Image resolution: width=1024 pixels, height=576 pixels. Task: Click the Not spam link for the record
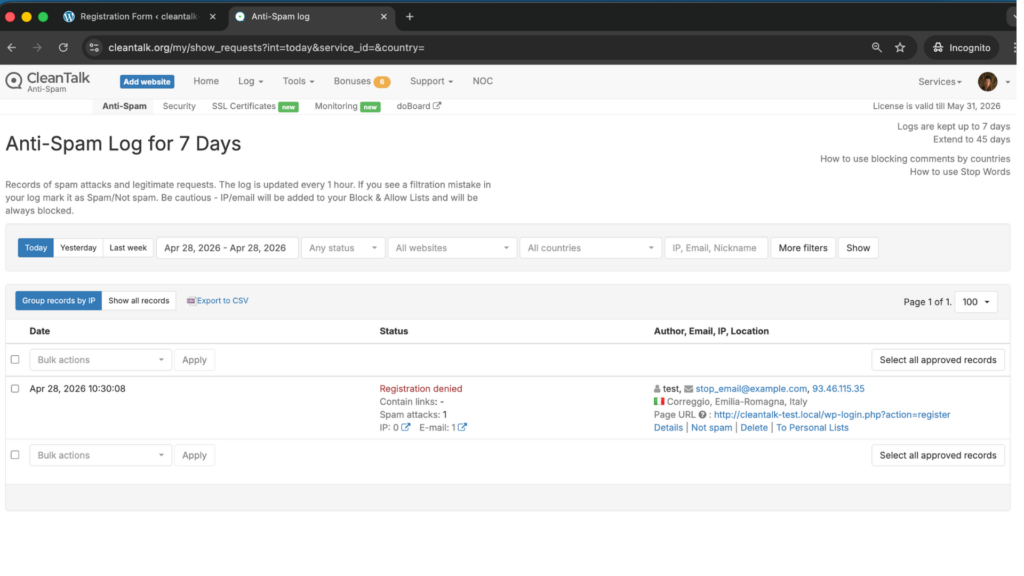pyautogui.click(x=710, y=427)
